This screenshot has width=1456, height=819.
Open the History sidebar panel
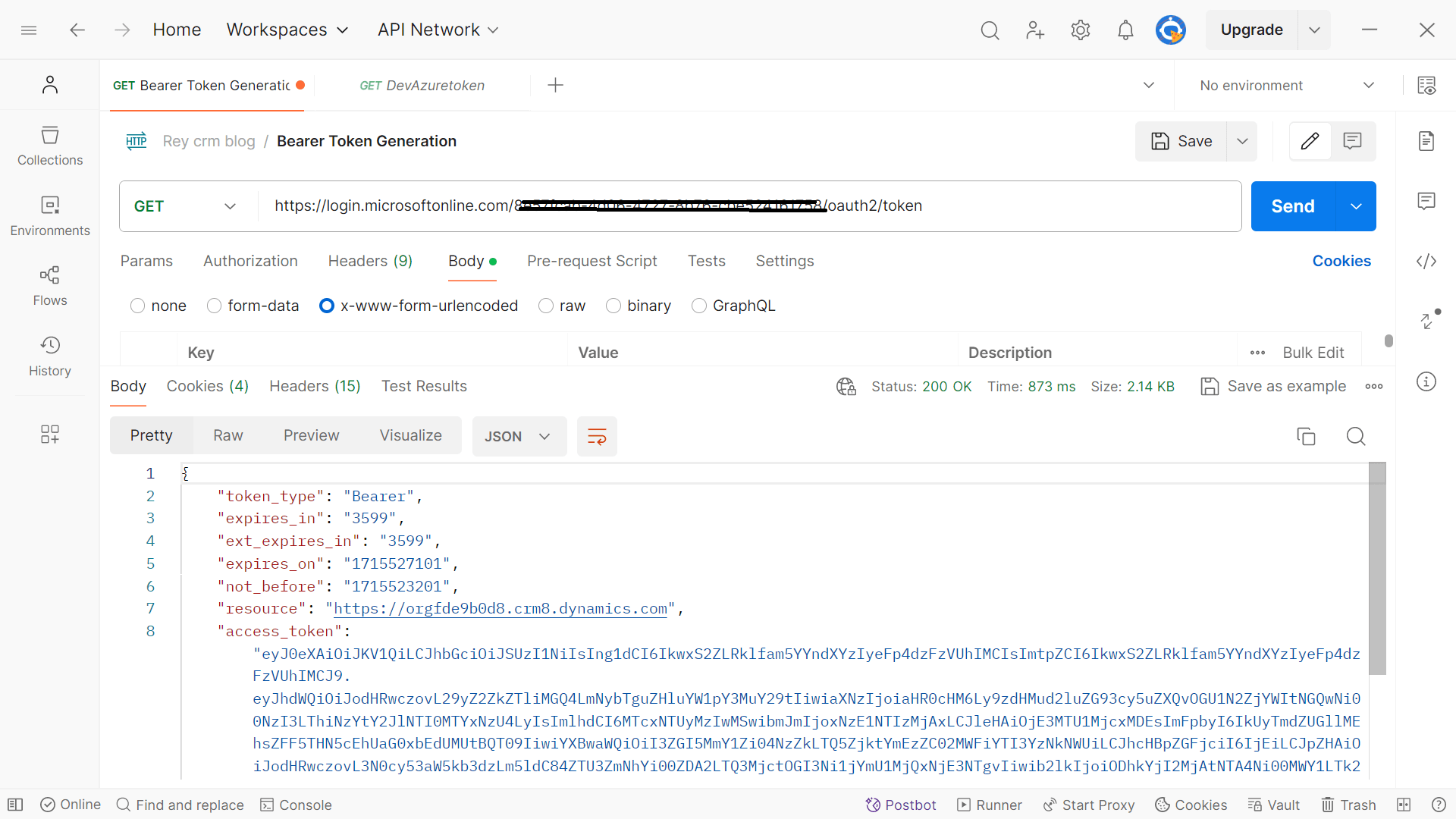pos(50,356)
